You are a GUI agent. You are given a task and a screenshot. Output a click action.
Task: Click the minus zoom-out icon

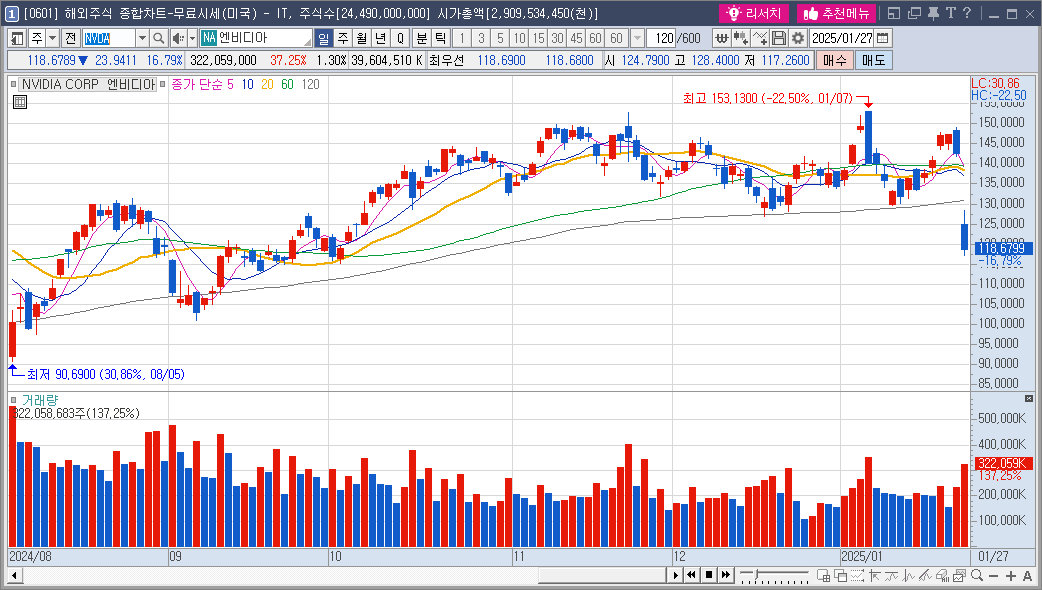pyautogui.click(x=993, y=575)
